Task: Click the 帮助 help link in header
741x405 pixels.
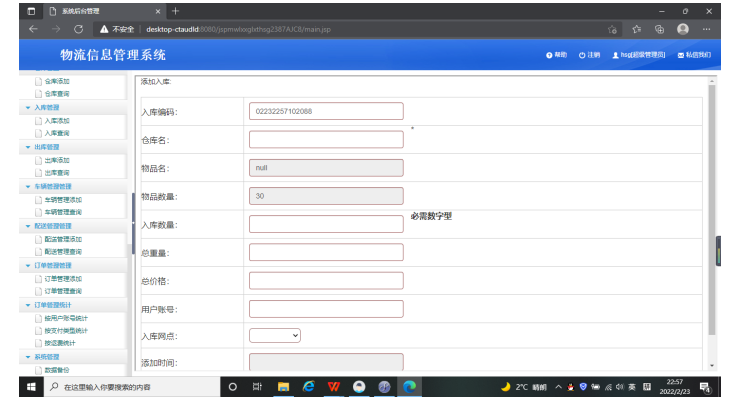Action: (556, 55)
